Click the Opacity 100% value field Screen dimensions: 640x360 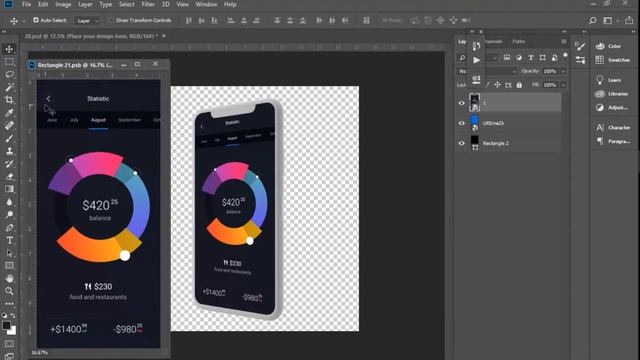[550, 71]
